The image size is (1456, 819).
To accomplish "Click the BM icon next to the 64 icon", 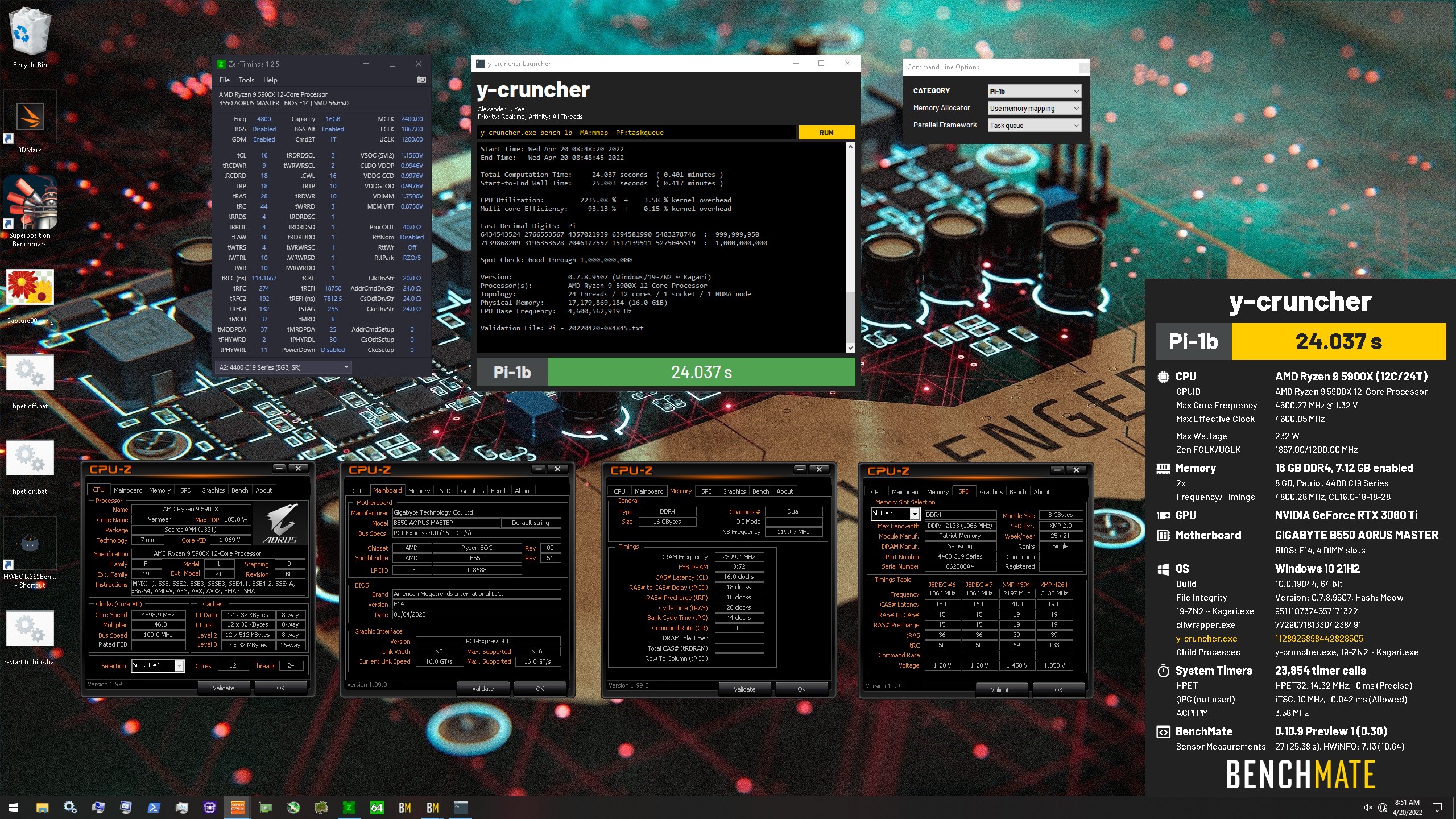I will tap(405, 807).
